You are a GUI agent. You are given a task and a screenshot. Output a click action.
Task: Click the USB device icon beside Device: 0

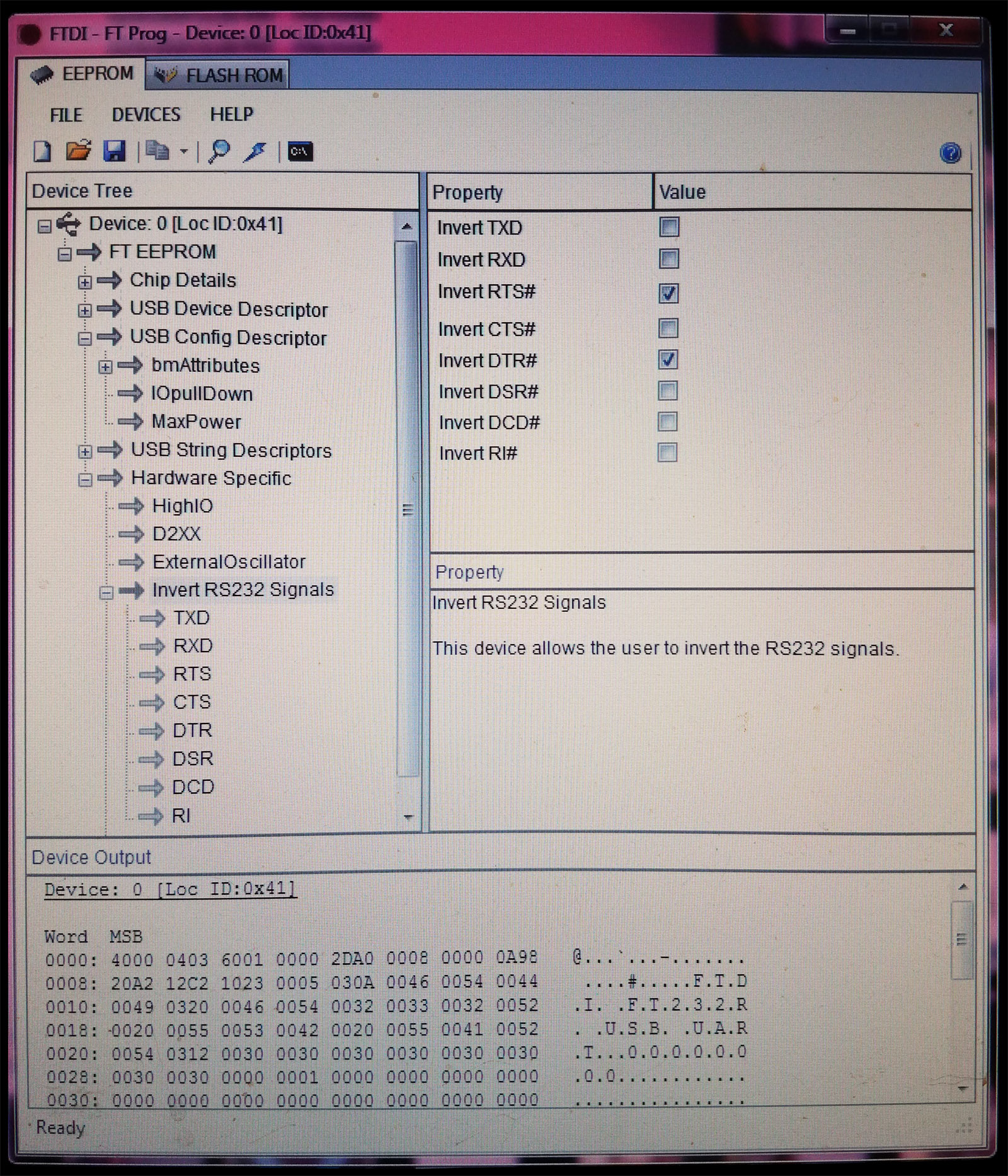(68, 224)
